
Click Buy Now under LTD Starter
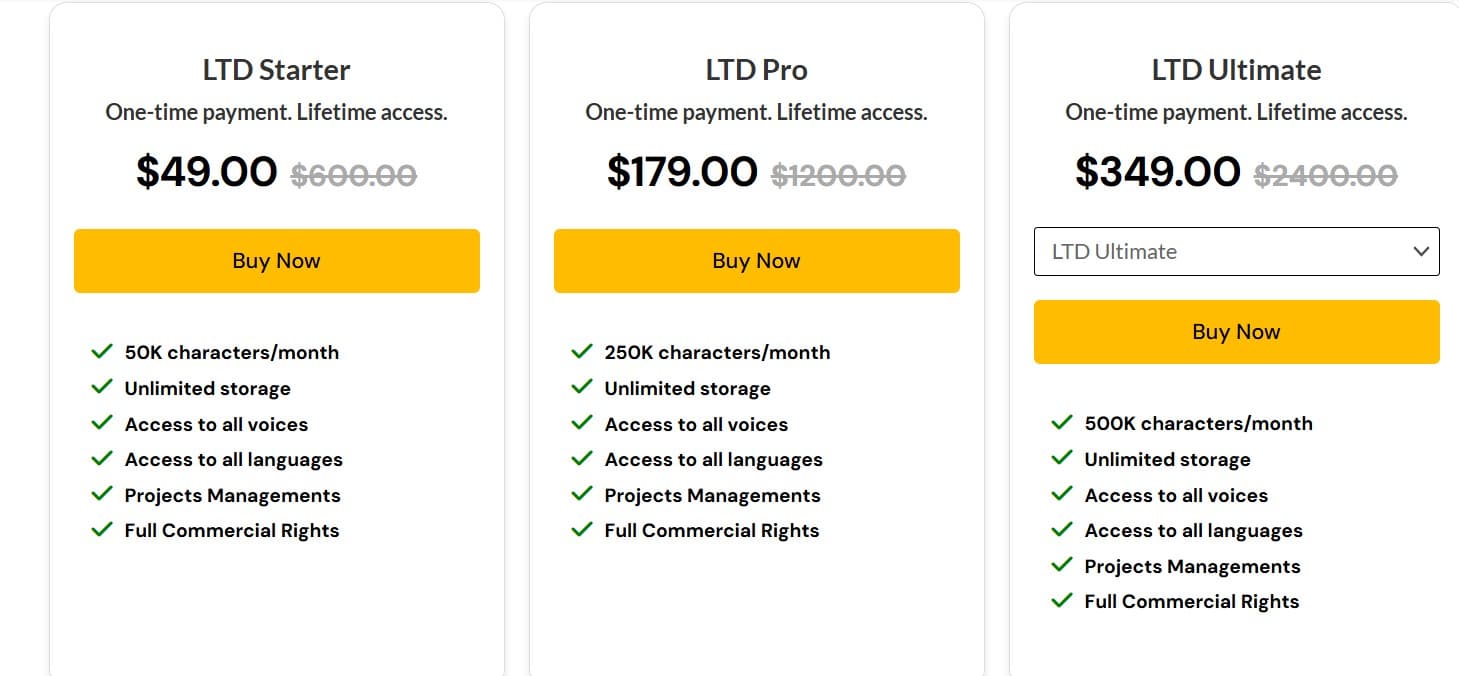[x=276, y=260]
